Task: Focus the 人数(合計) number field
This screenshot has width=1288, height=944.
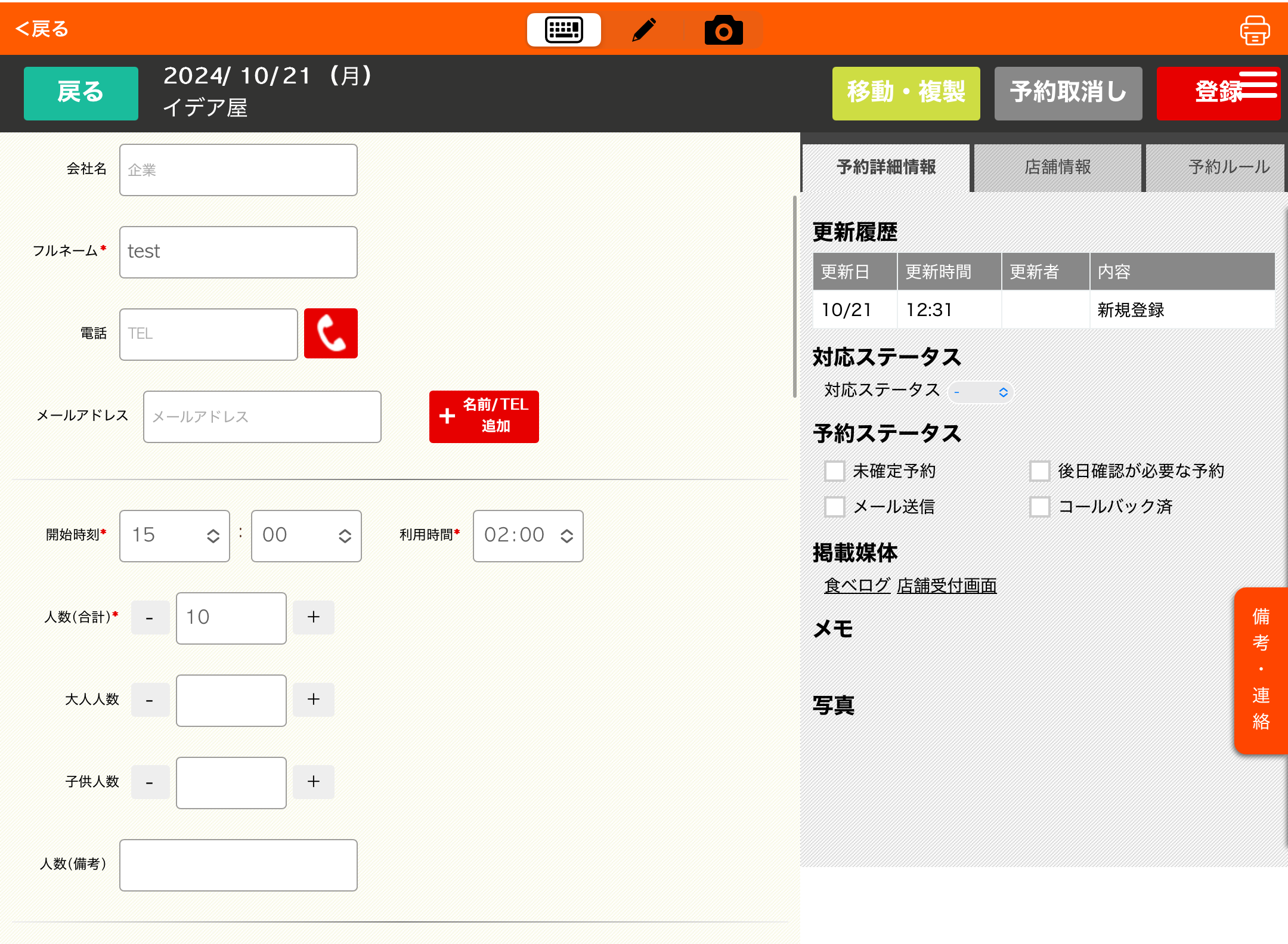Action: [x=231, y=618]
